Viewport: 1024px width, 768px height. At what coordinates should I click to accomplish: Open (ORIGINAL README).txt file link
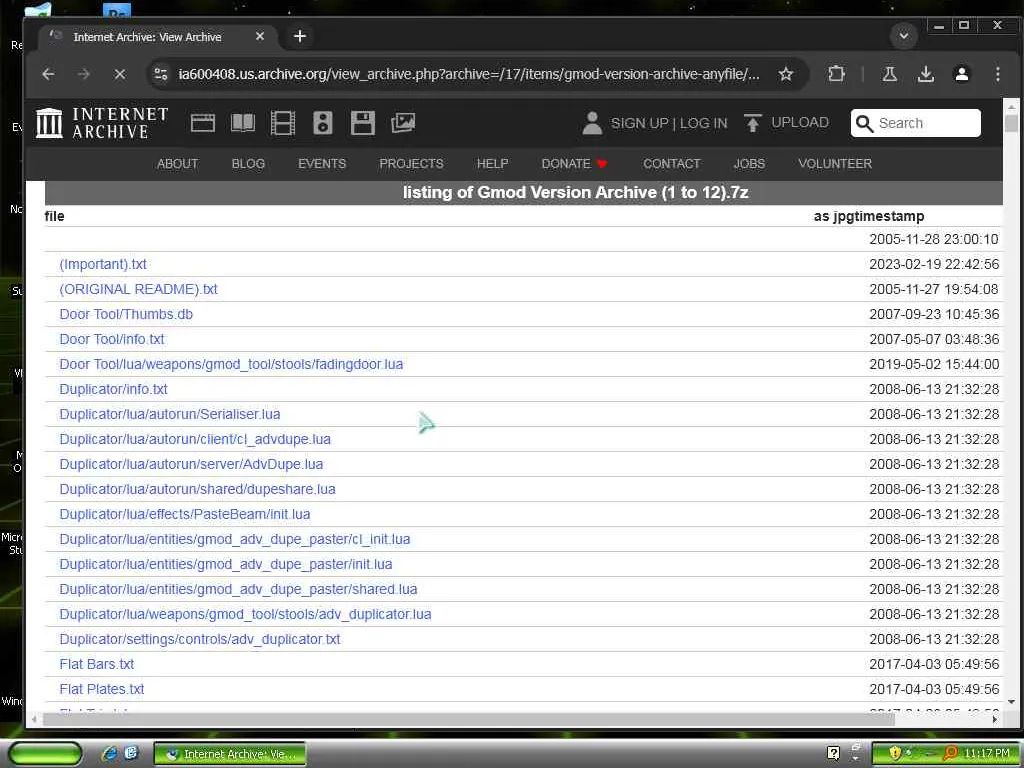(138, 289)
